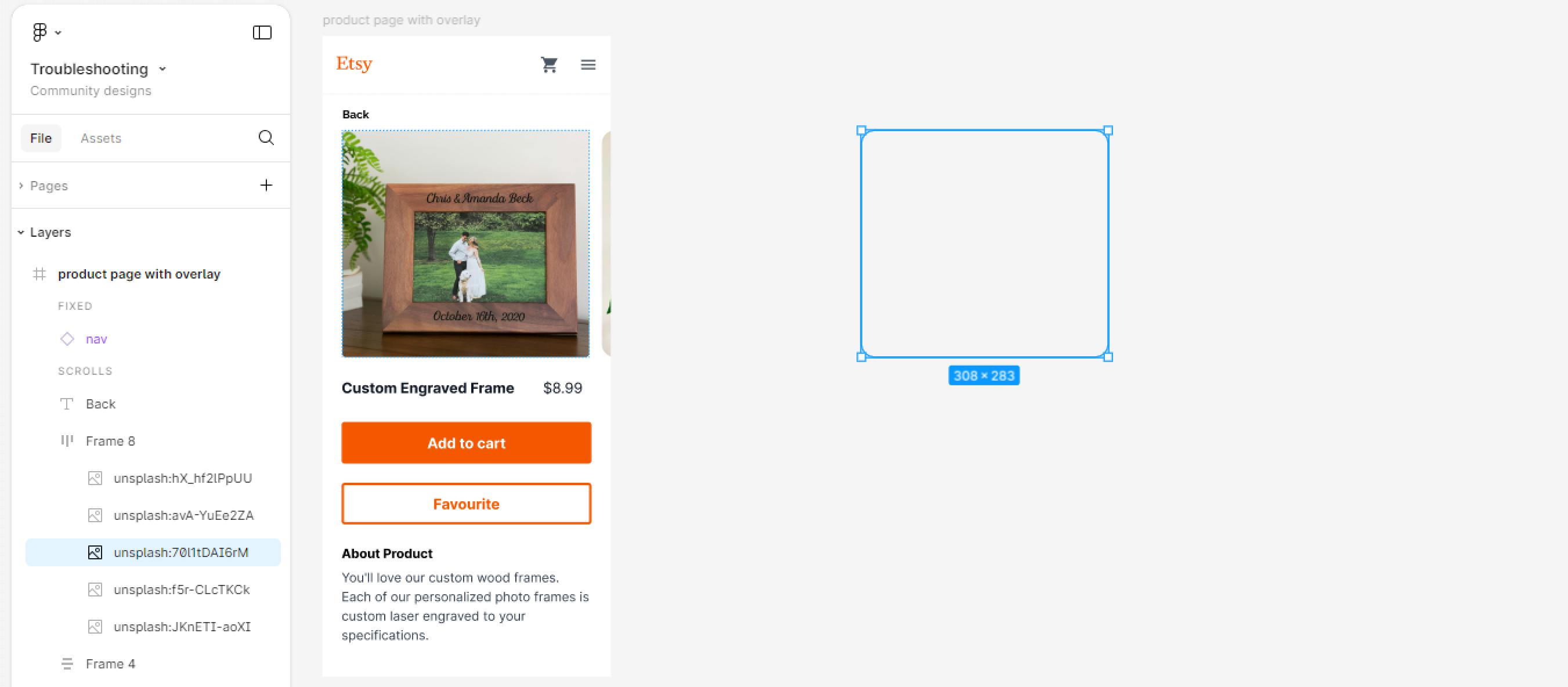Open the Troubleshooting file name dropdown
This screenshot has width=1568, height=687.
(162, 69)
